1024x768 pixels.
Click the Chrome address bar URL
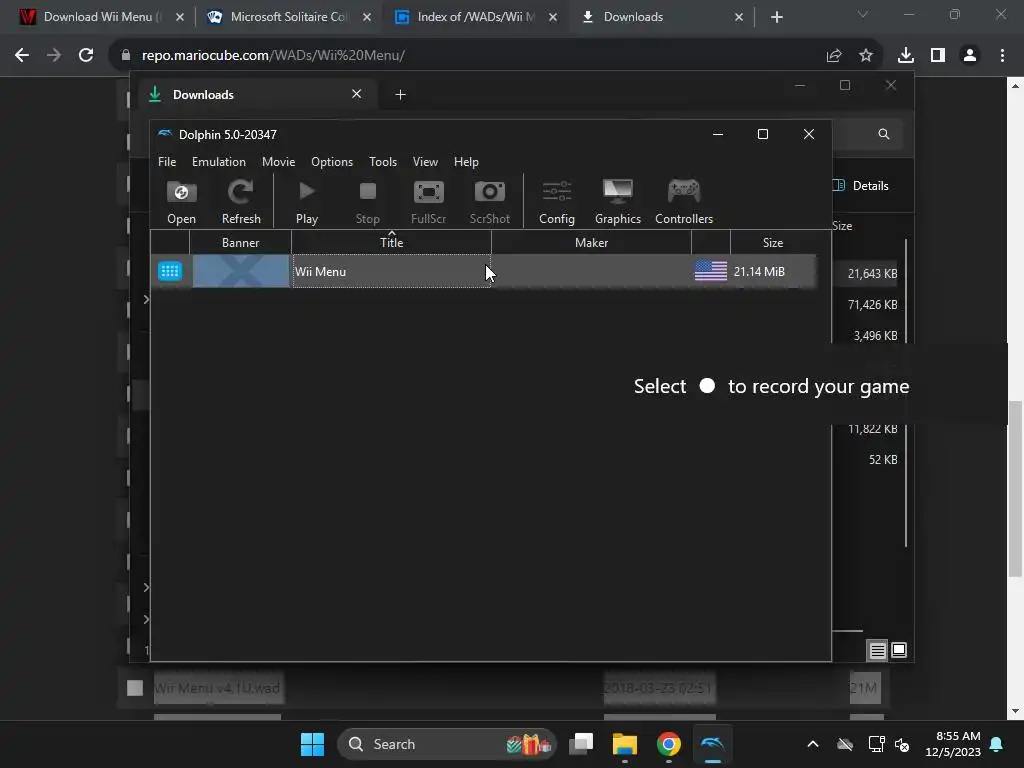[273, 56]
